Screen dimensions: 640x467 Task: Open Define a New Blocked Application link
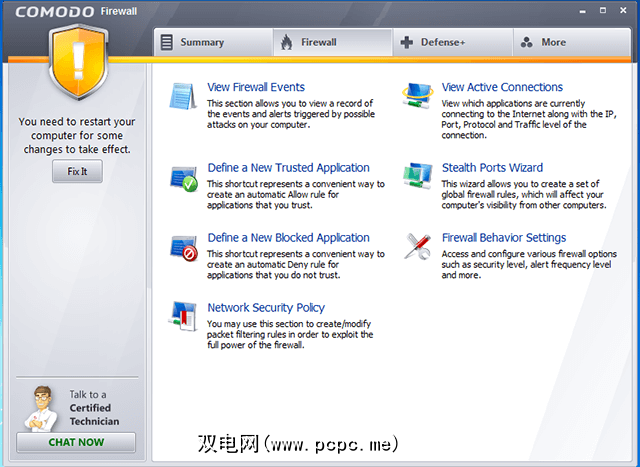(289, 238)
